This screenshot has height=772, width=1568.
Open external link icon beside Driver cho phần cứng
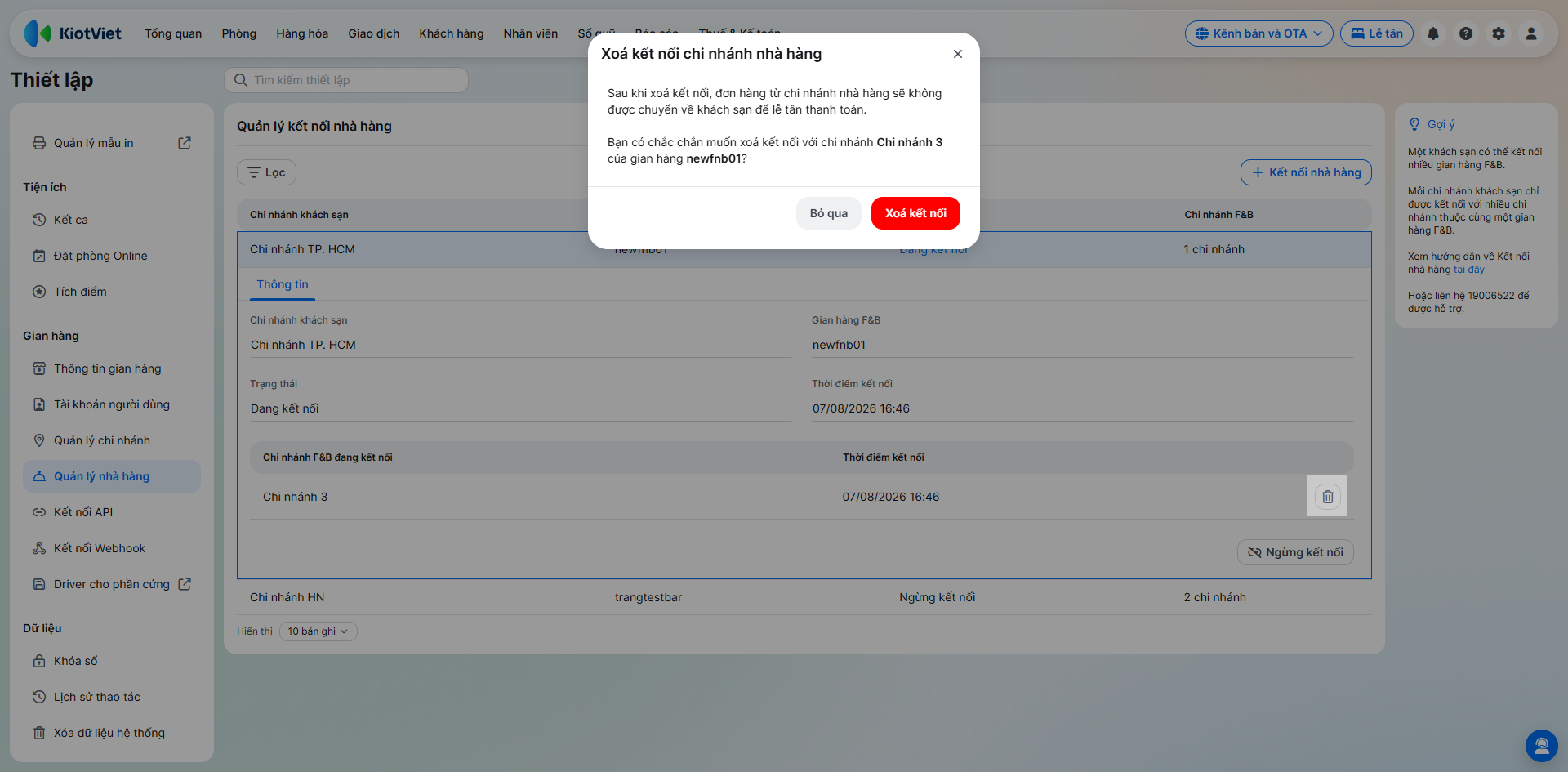185,584
